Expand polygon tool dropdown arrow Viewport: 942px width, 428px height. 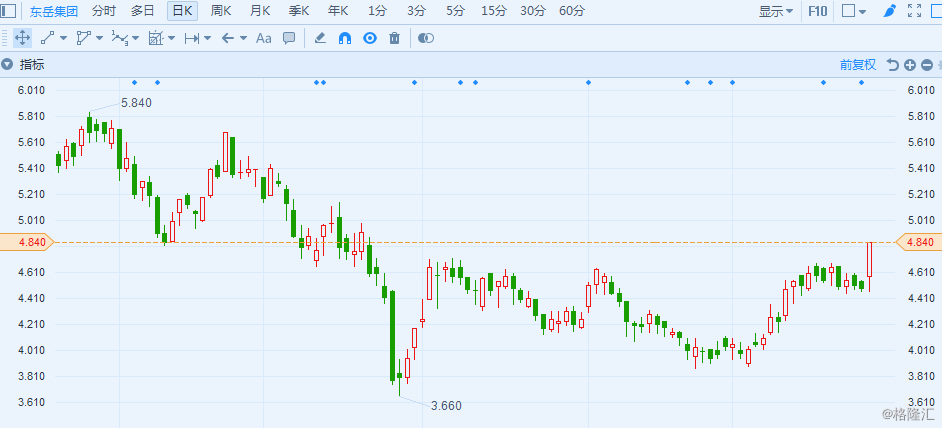click(x=99, y=38)
